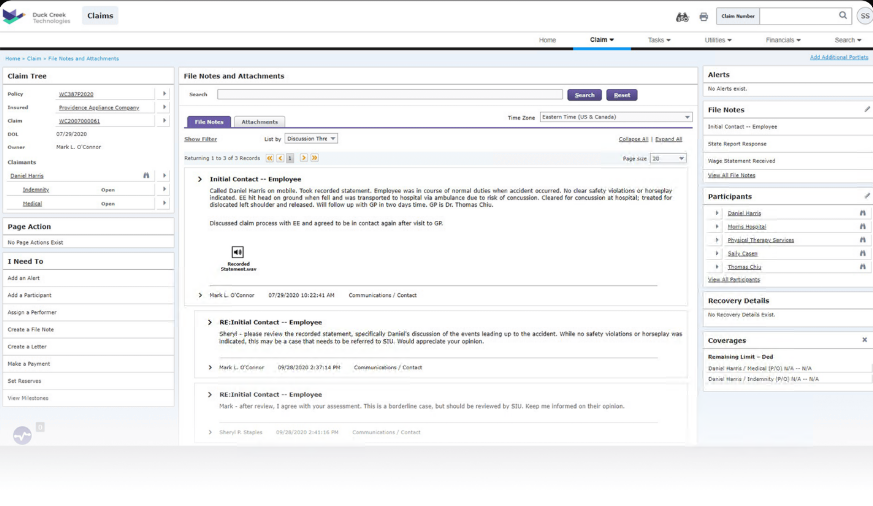This screenshot has height=506, width=873.
Task: Select page number 1 in pager
Action: click(x=290, y=158)
